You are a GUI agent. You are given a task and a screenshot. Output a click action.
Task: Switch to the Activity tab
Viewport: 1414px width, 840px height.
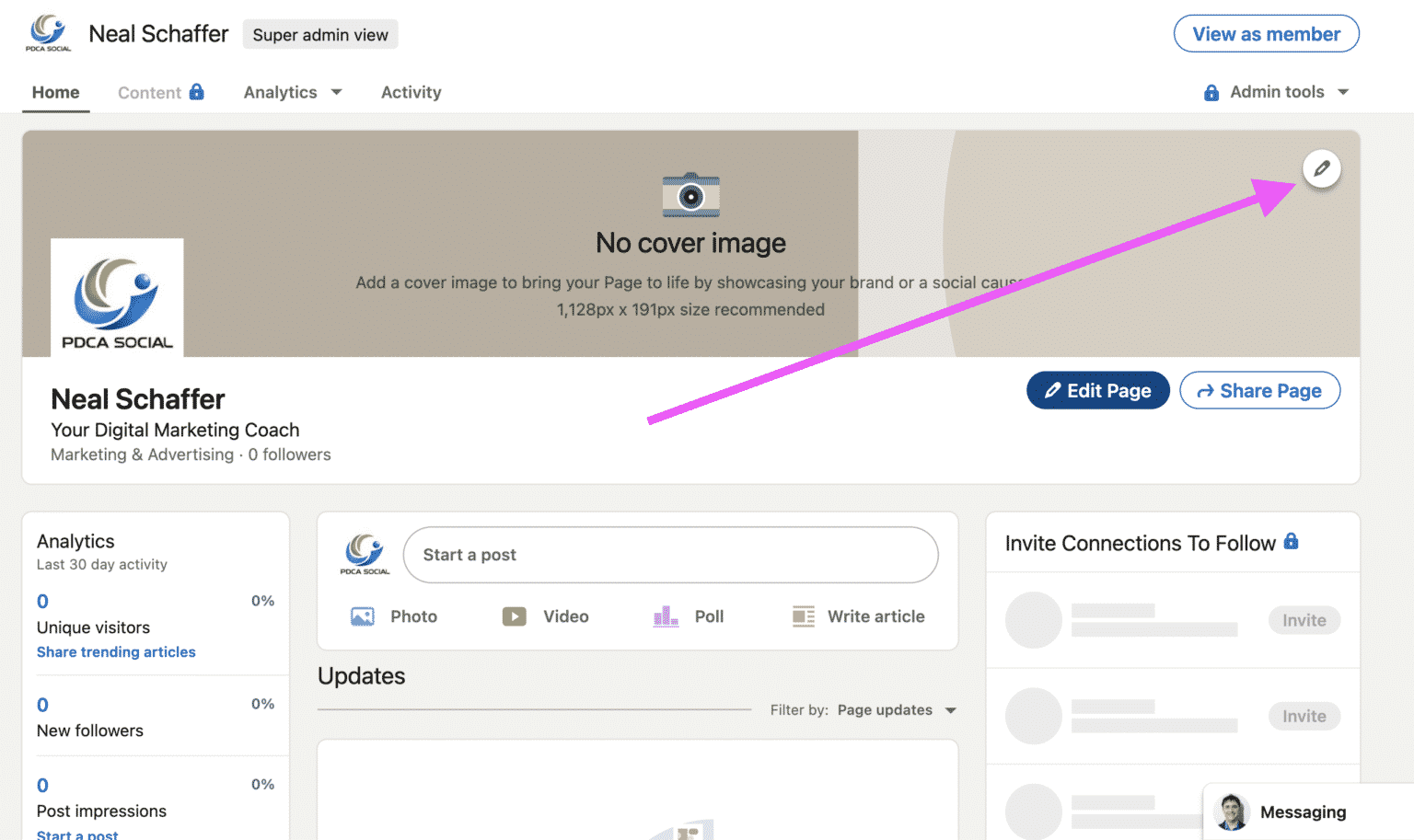point(411,92)
